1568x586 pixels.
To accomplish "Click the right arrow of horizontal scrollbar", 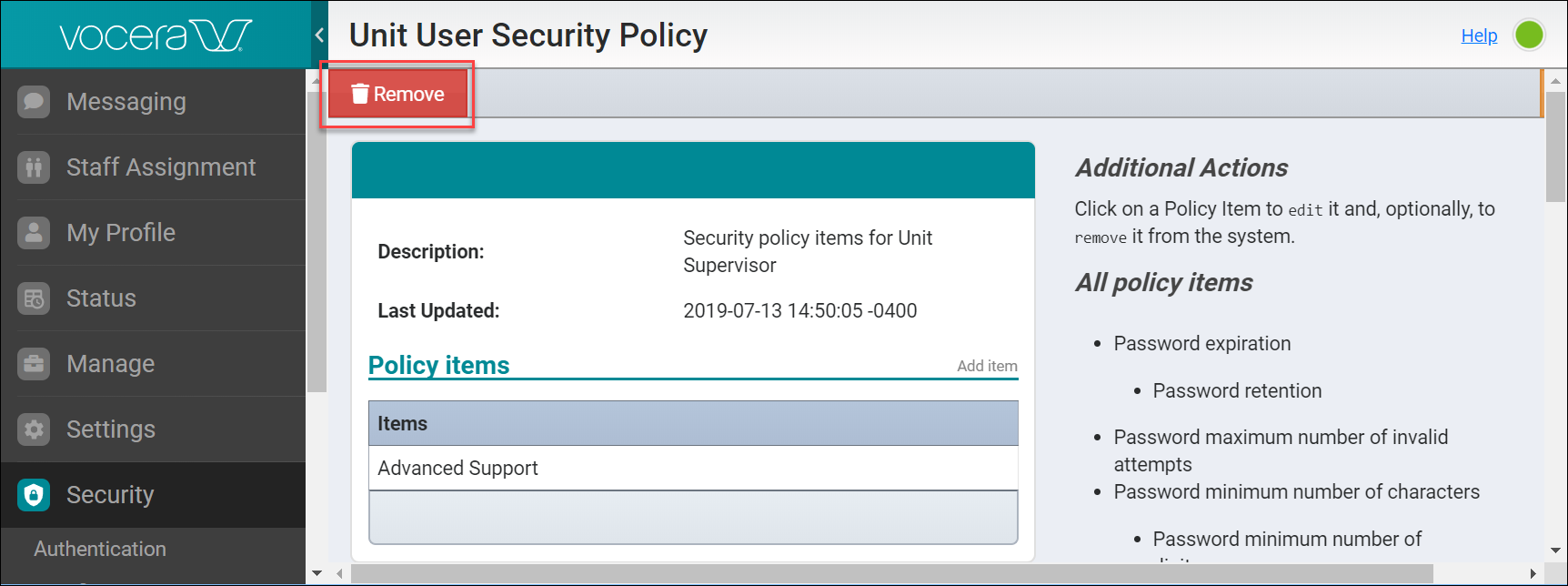I will [1533, 573].
